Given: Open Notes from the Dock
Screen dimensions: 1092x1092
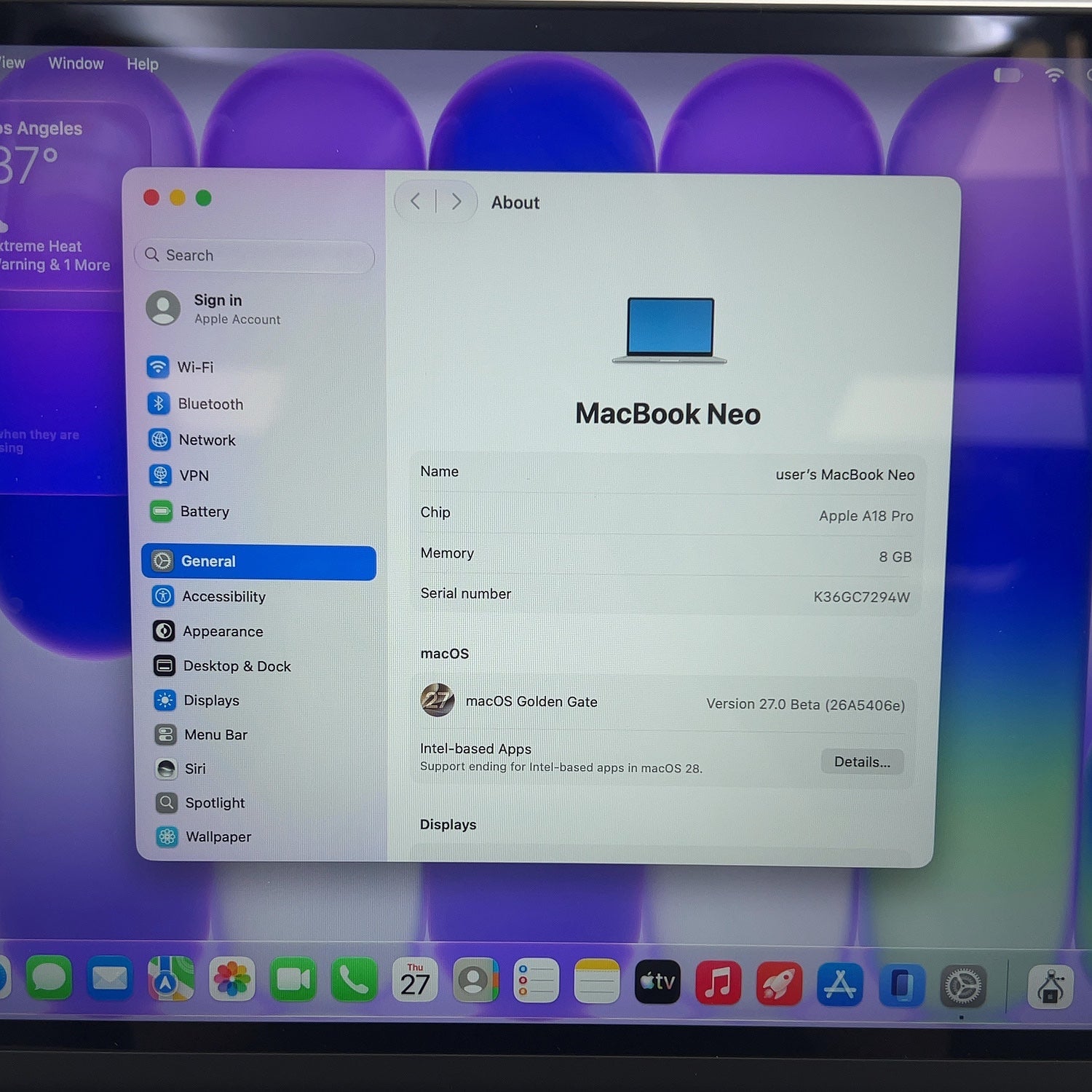Looking at the screenshot, I should (x=596, y=982).
